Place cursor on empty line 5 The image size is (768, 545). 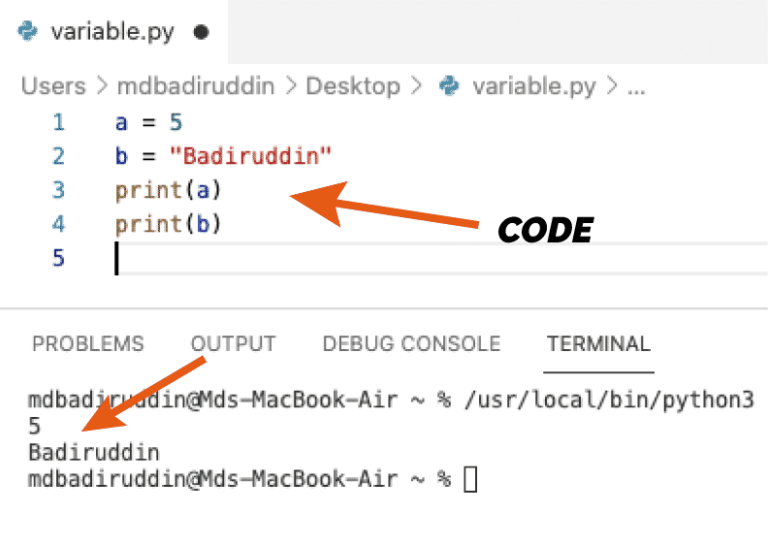tap(441, 258)
